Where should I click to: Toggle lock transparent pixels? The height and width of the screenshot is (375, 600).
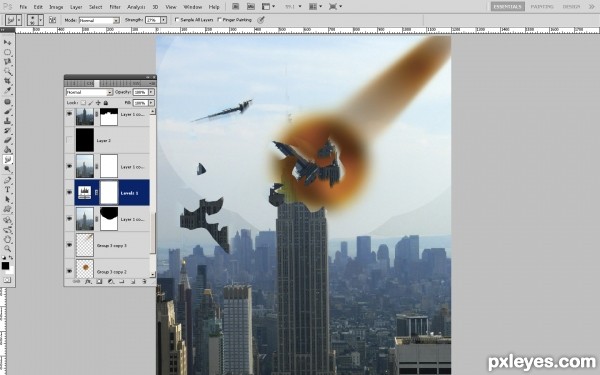point(83,103)
